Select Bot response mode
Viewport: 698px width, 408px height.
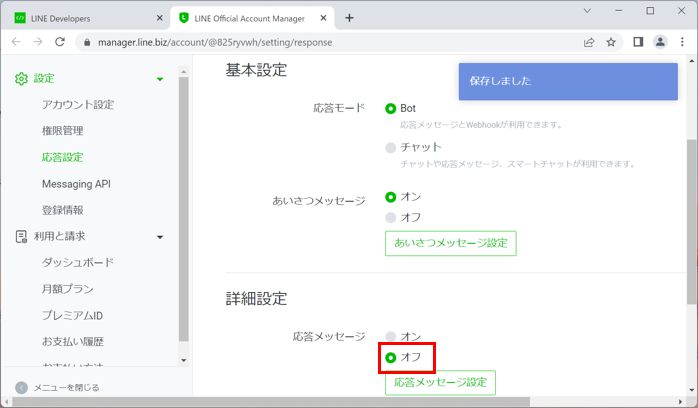pyautogui.click(x=390, y=109)
